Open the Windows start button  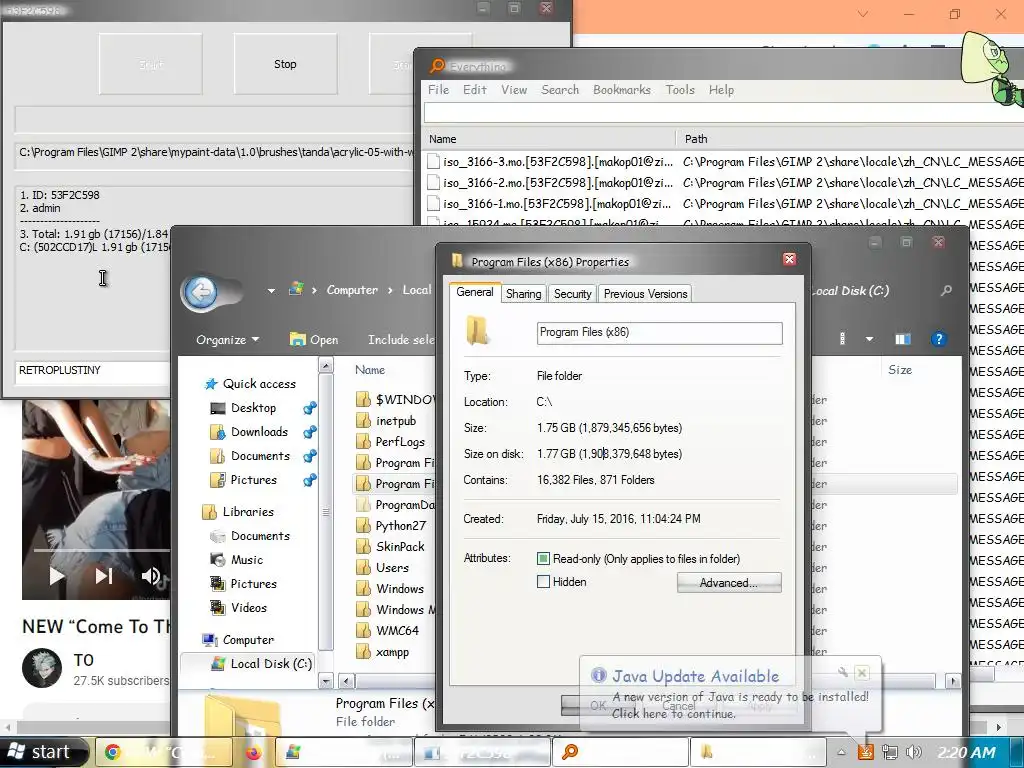click(x=42, y=752)
